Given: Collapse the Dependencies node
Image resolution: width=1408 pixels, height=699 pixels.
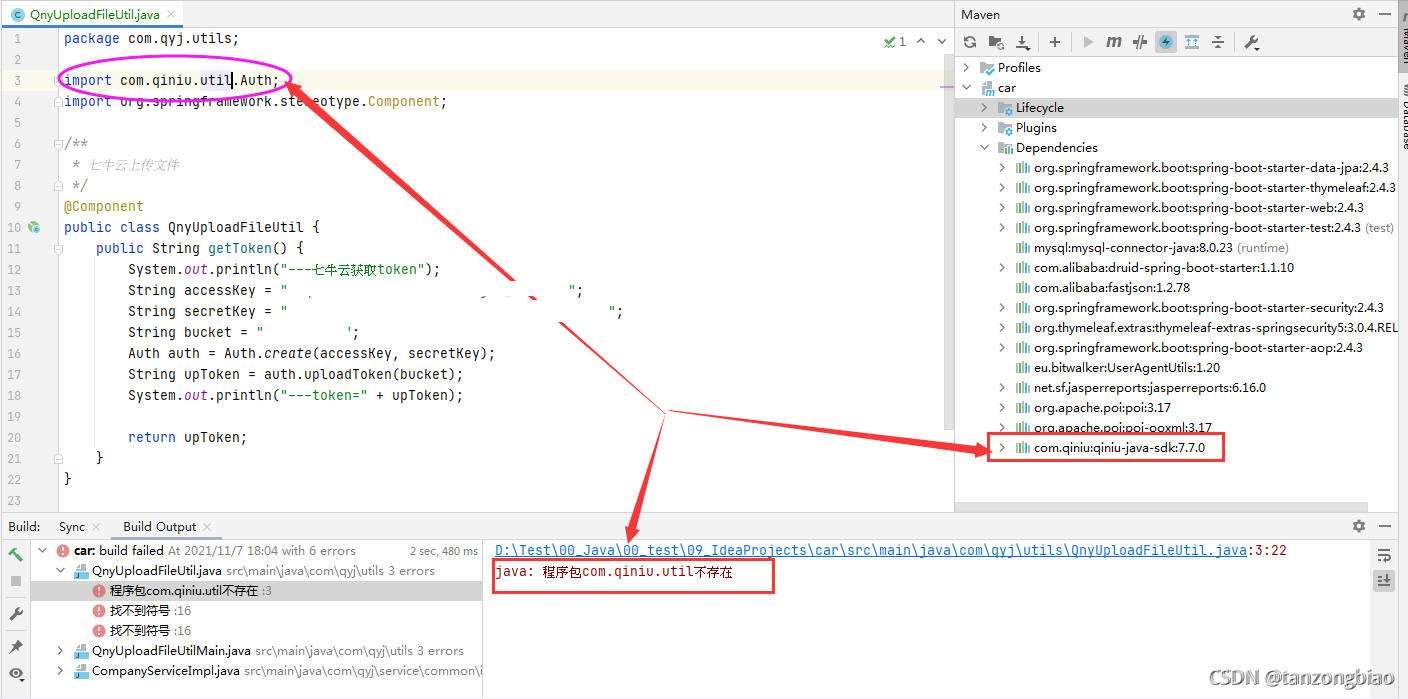Looking at the screenshot, I should (984, 147).
